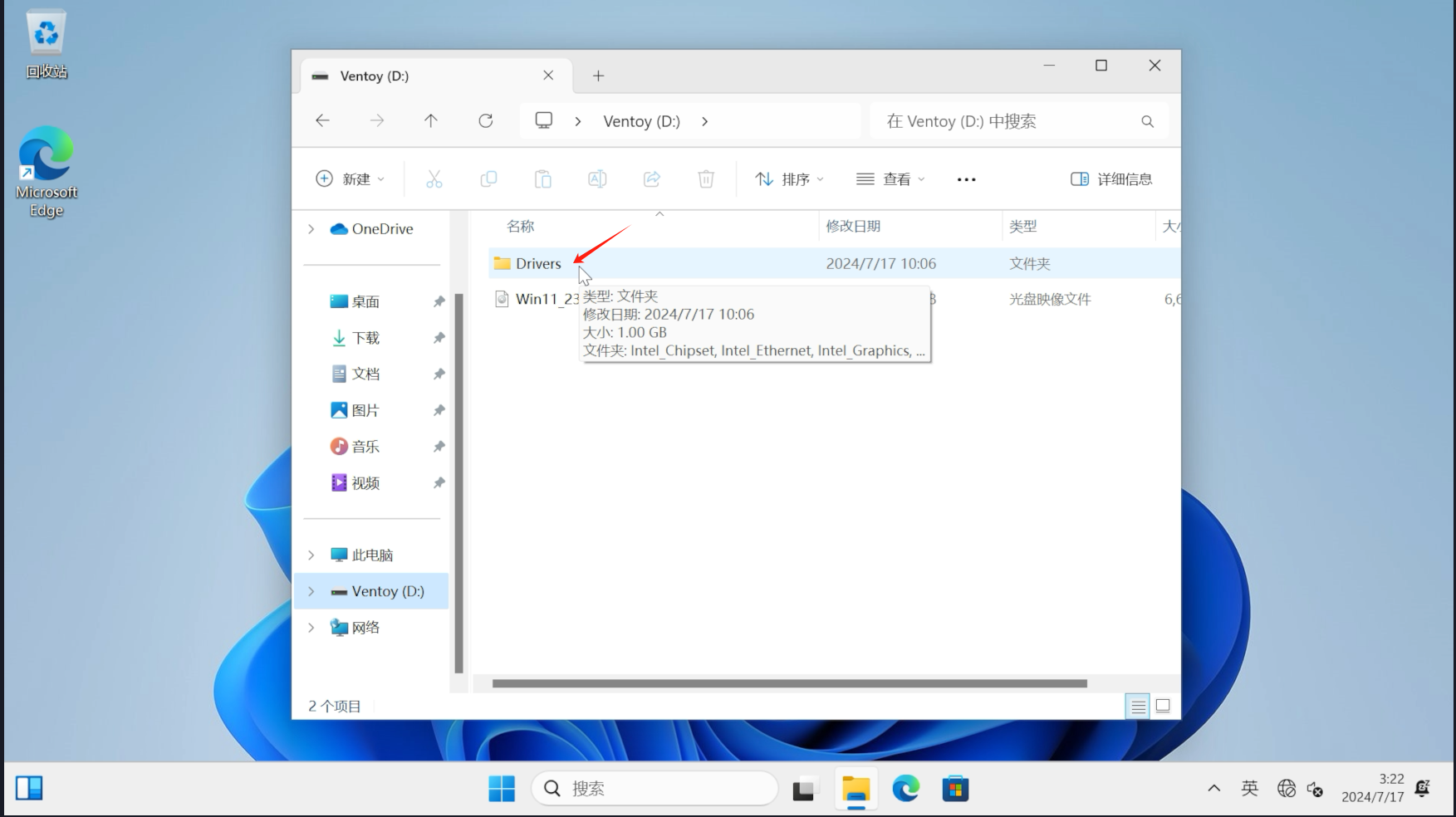Screen dimensions: 1456x817
Task: Sort by the Name (名称) column header
Action: 520,226
